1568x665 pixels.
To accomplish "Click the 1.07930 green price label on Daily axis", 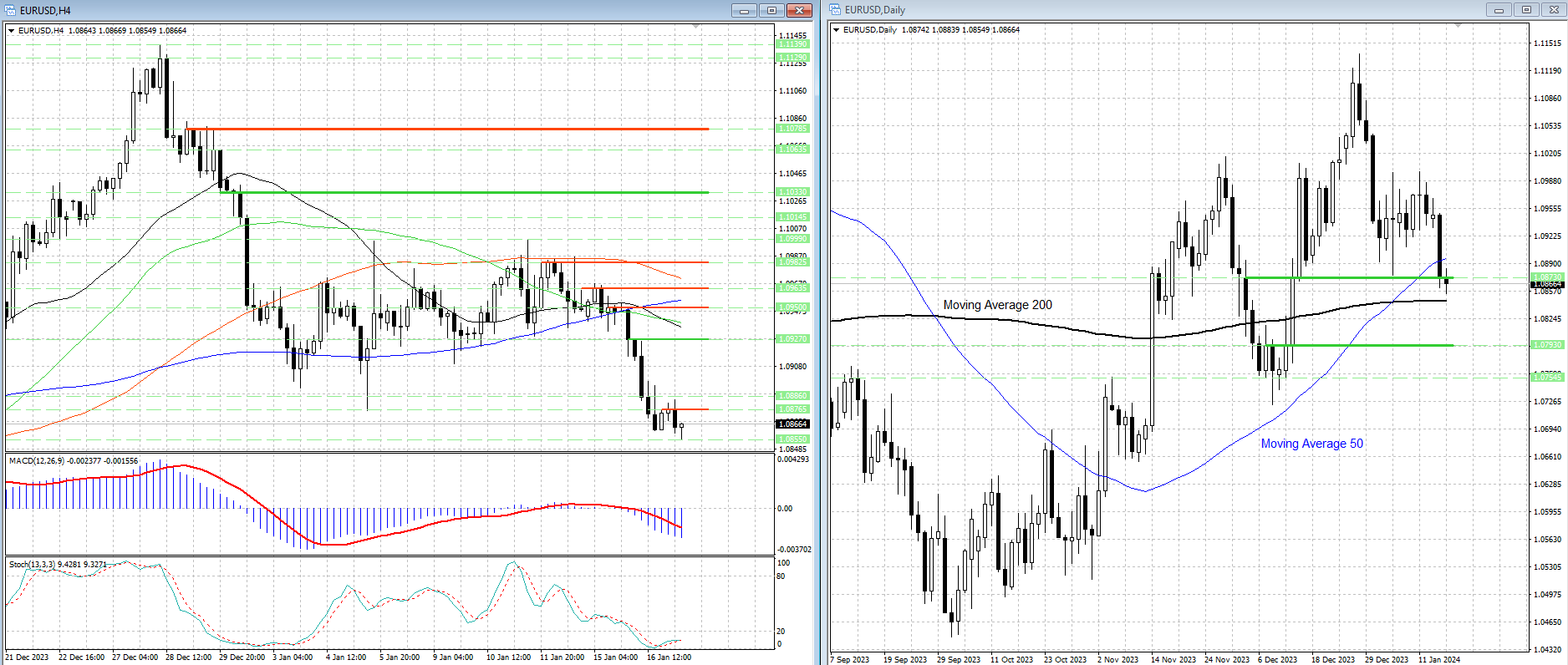I will click(x=1547, y=345).
